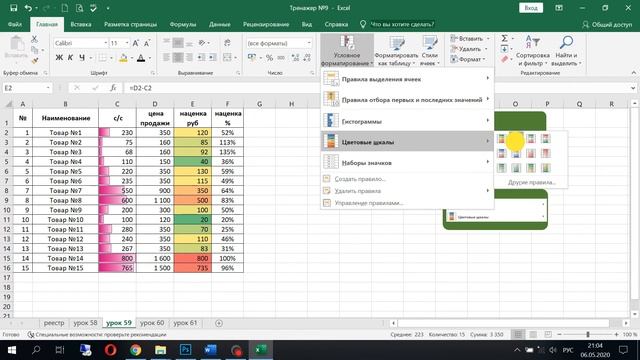Expand the formula bar with its chevron

tap(633, 88)
